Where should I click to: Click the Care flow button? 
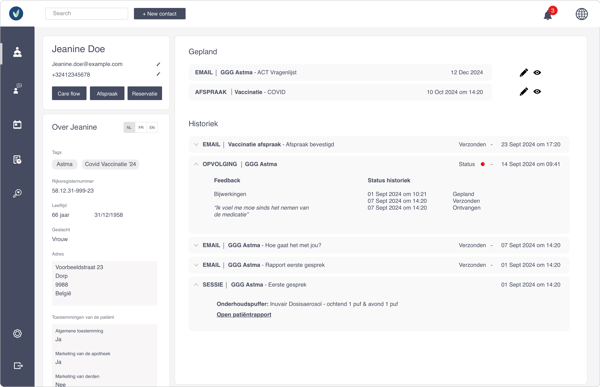tap(69, 93)
